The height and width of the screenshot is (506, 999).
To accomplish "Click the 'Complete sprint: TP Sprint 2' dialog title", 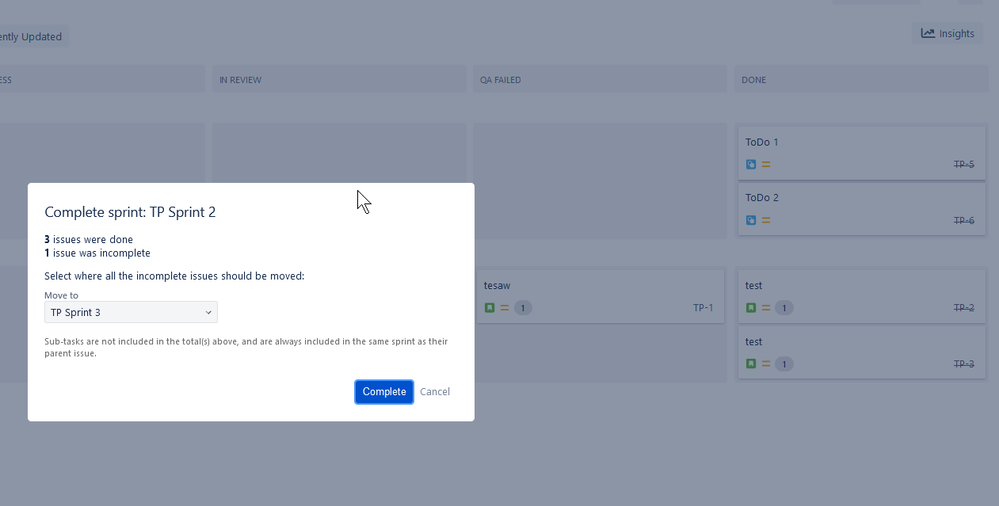I will [x=130, y=212].
